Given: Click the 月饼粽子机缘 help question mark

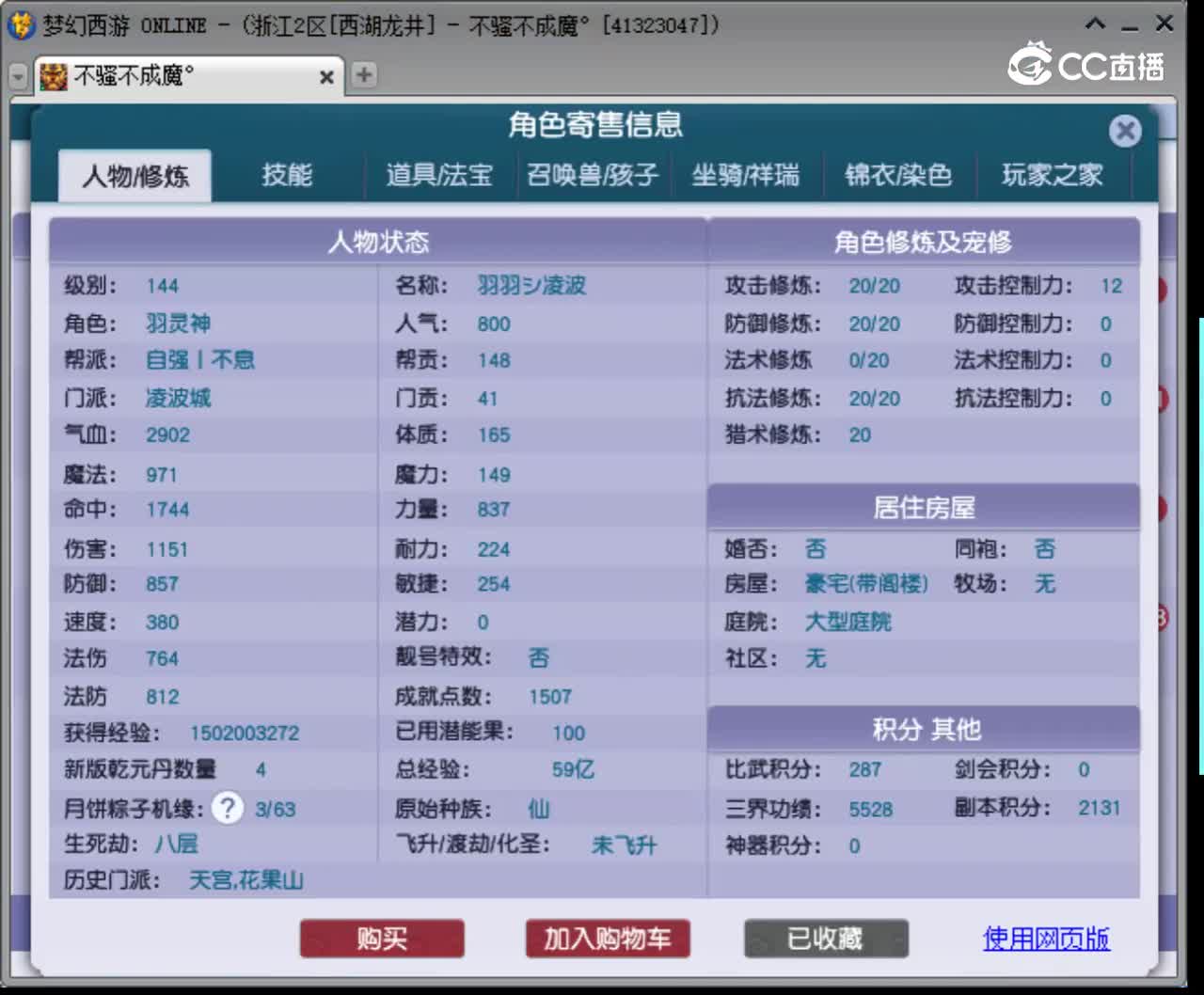Looking at the screenshot, I should pos(228,808).
